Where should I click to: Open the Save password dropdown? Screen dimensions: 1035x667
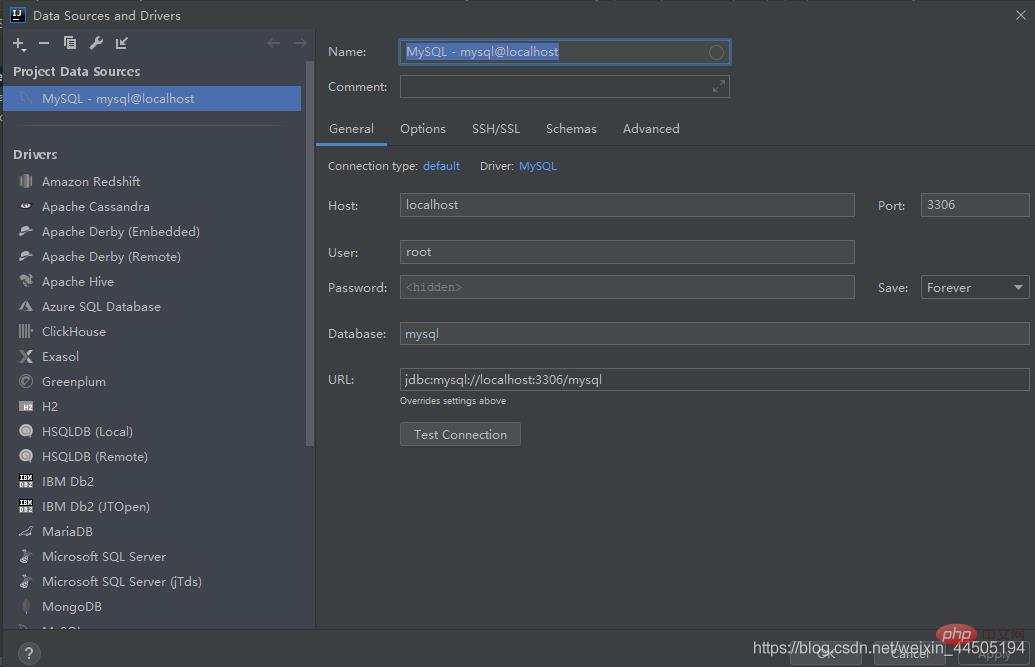(974, 288)
